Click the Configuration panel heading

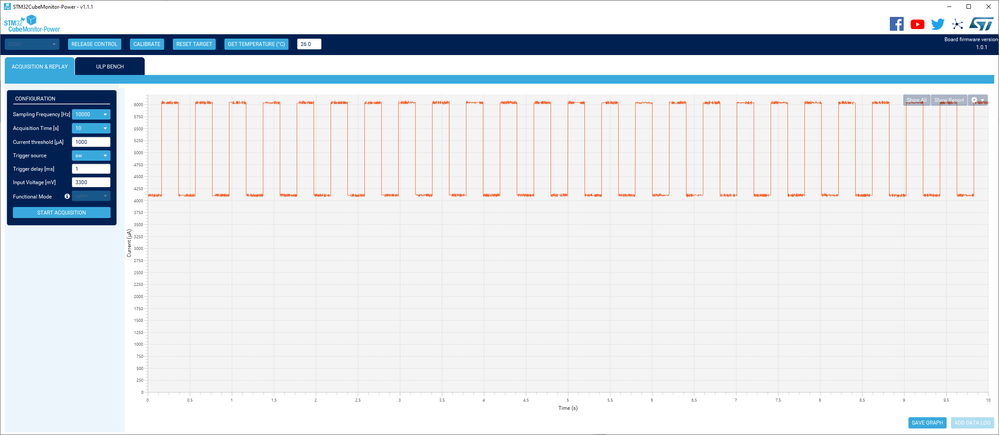35,99
